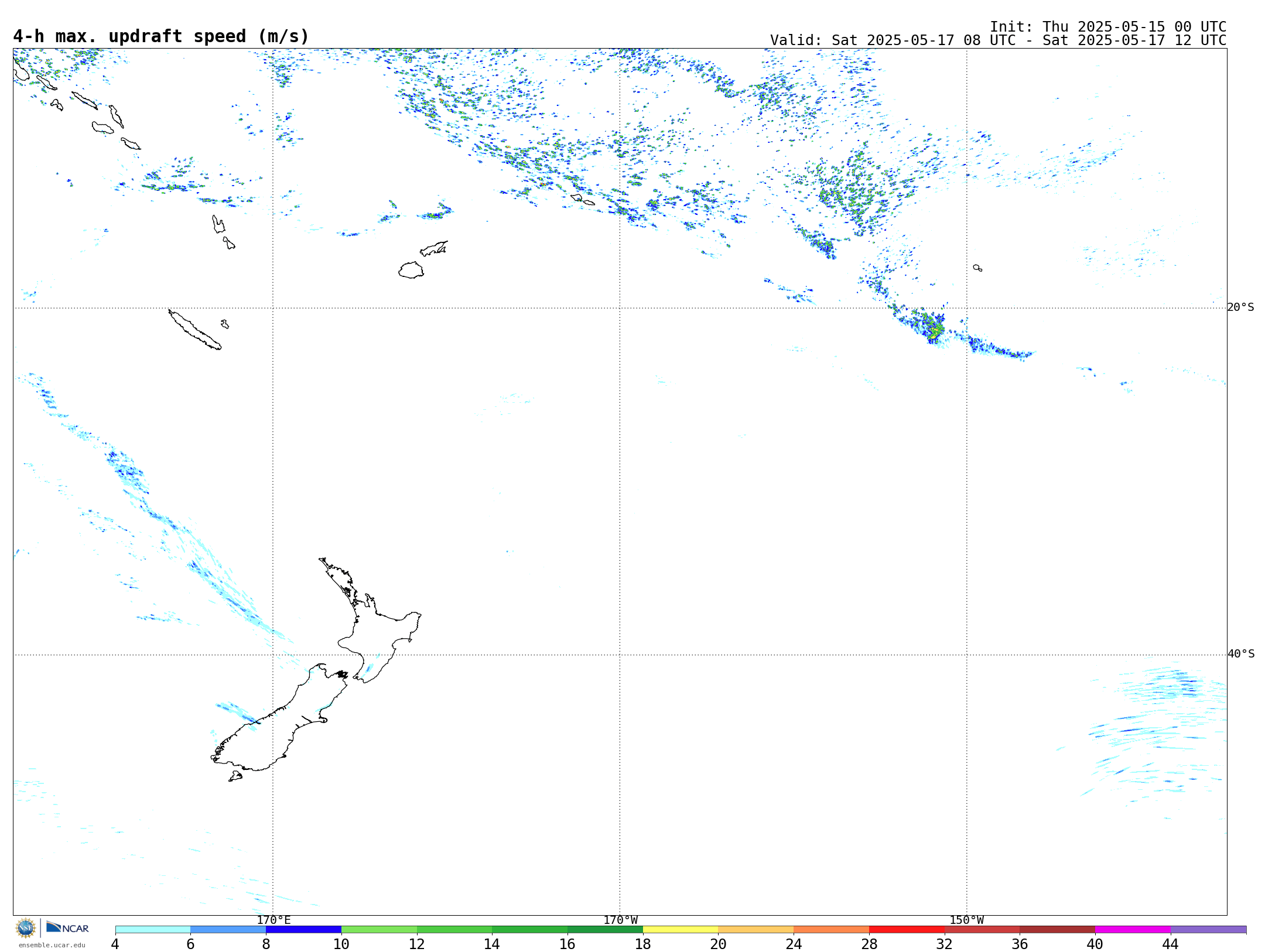This screenshot has height=952, width=1265.
Task: Click the light green 10-12 color swatch
Action: 379,930
